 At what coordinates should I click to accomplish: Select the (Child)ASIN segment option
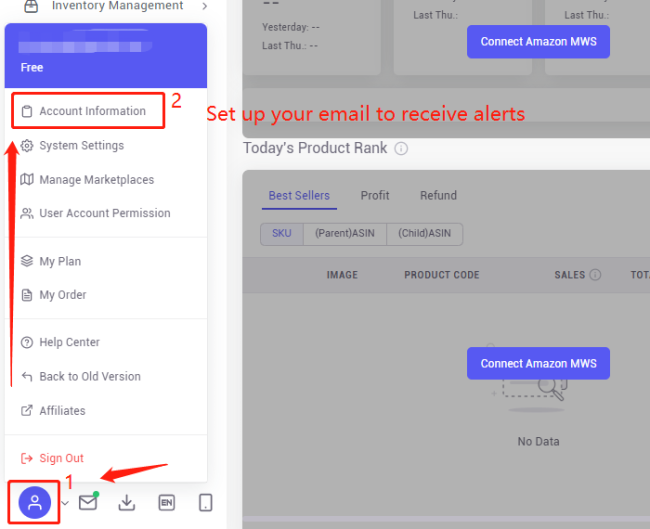[x=424, y=233]
